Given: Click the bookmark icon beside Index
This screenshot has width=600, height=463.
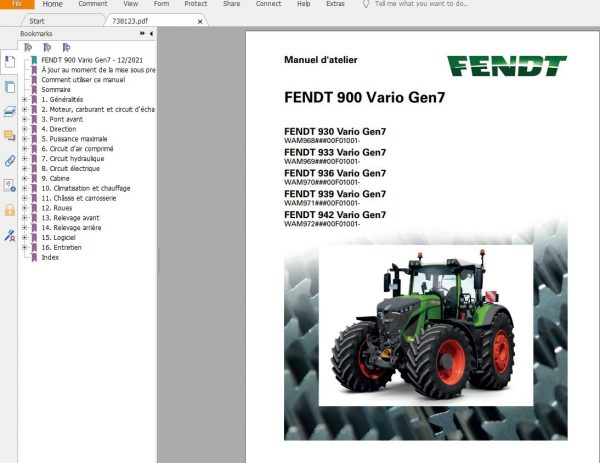Looking at the screenshot, I should [x=34, y=258].
